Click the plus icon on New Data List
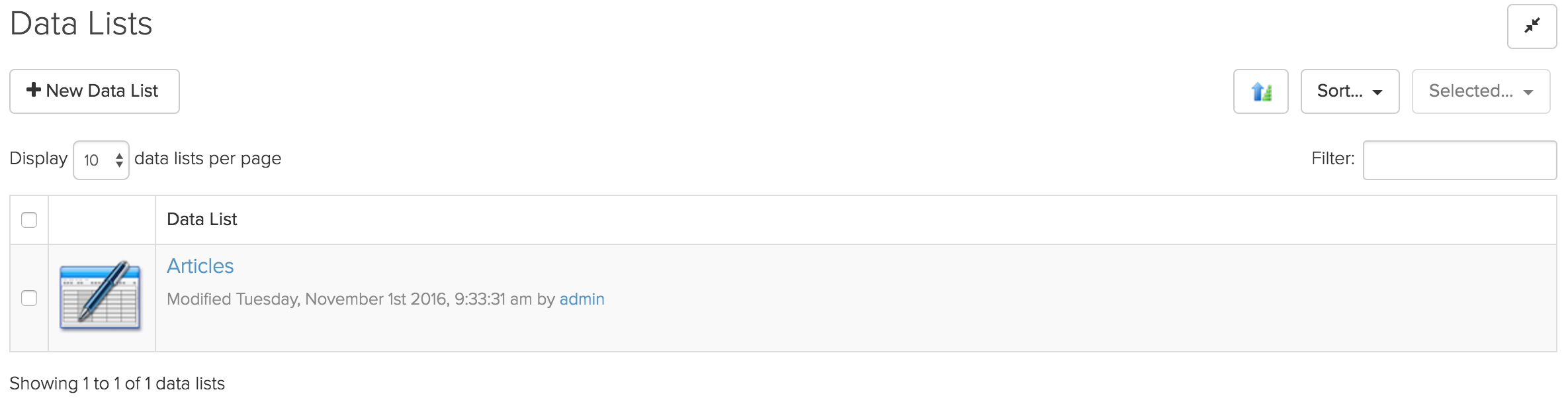Screen dimensions: 1568x400 [34, 89]
